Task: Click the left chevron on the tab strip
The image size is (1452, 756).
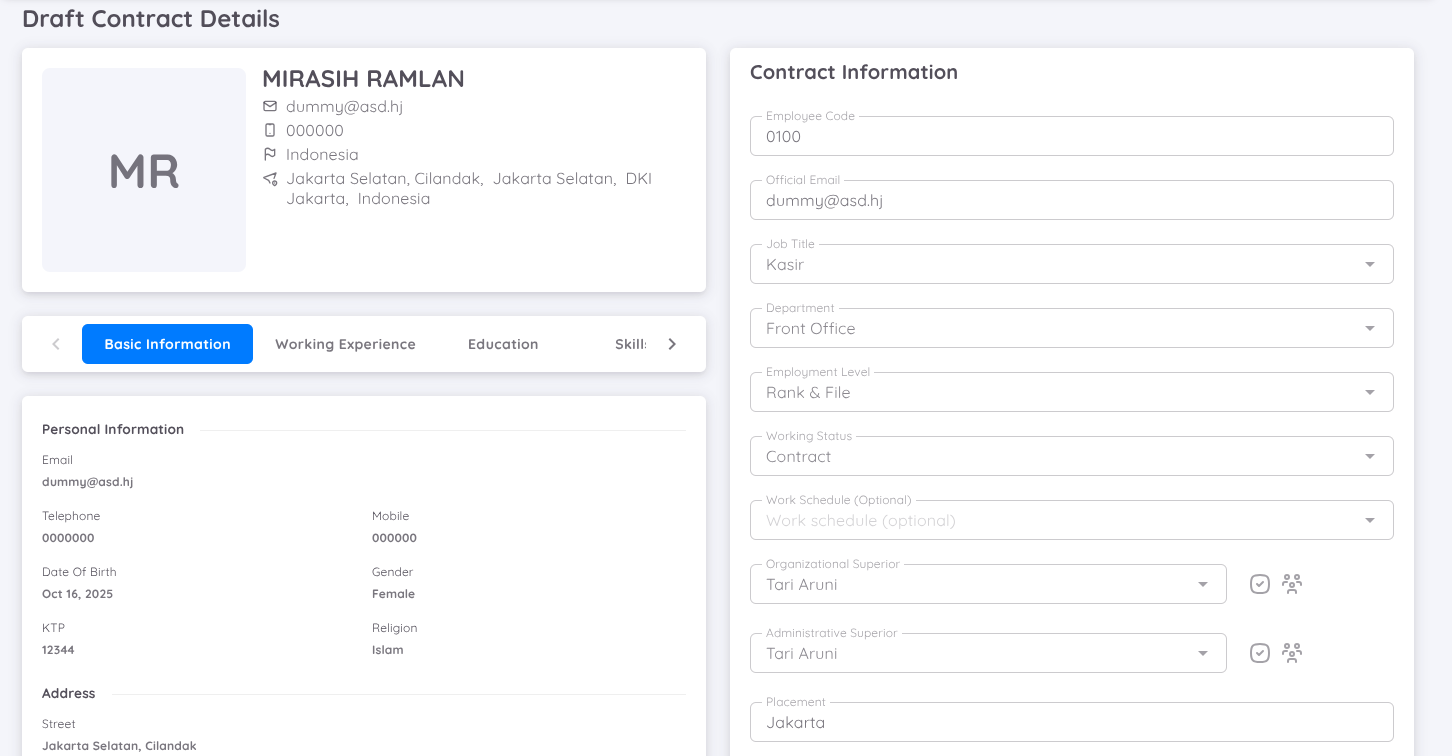Action: pos(56,344)
